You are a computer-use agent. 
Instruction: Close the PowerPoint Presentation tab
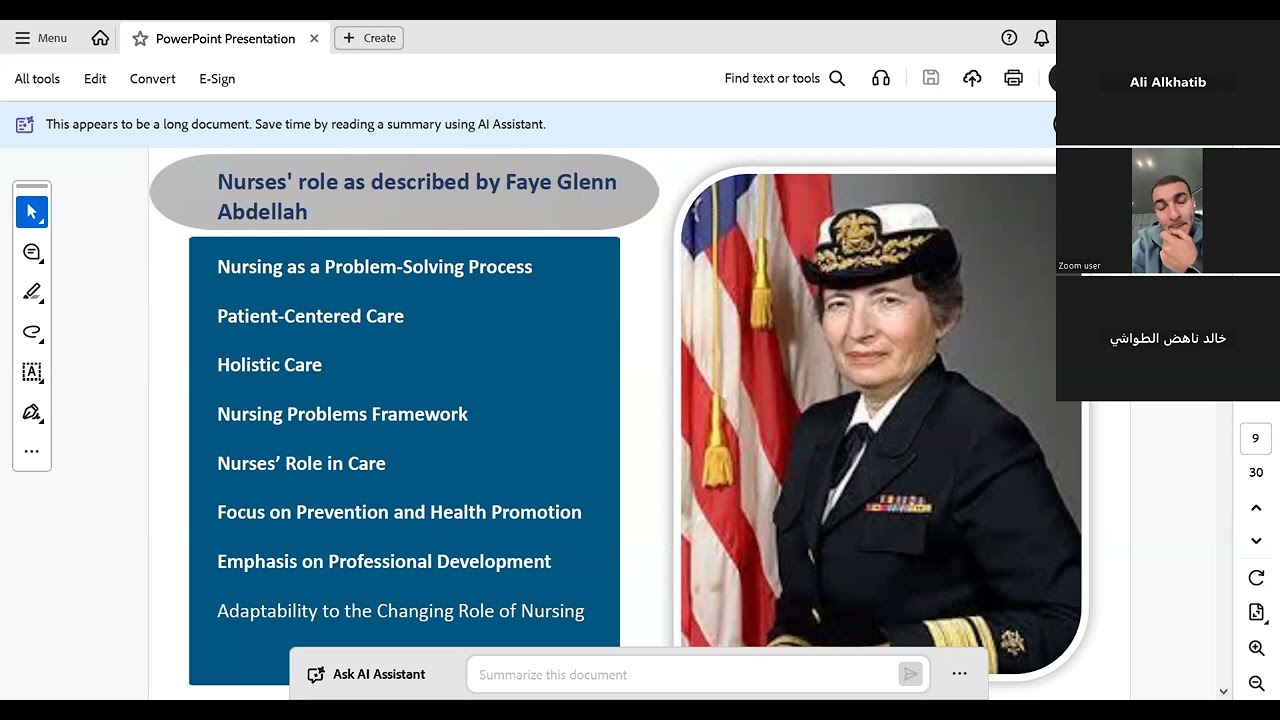coord(314,38)
